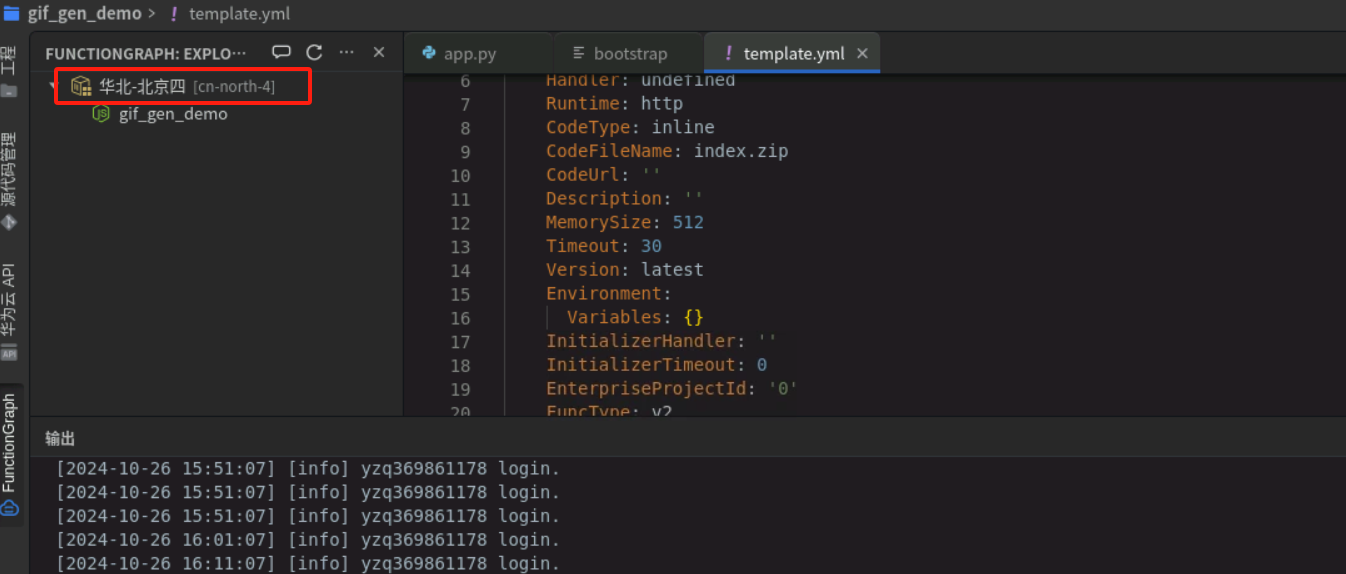The width and height of the screenshot is (1346, 574).
Task: Select the gif_gen_demo function in tree
Action: pos(173,114)
